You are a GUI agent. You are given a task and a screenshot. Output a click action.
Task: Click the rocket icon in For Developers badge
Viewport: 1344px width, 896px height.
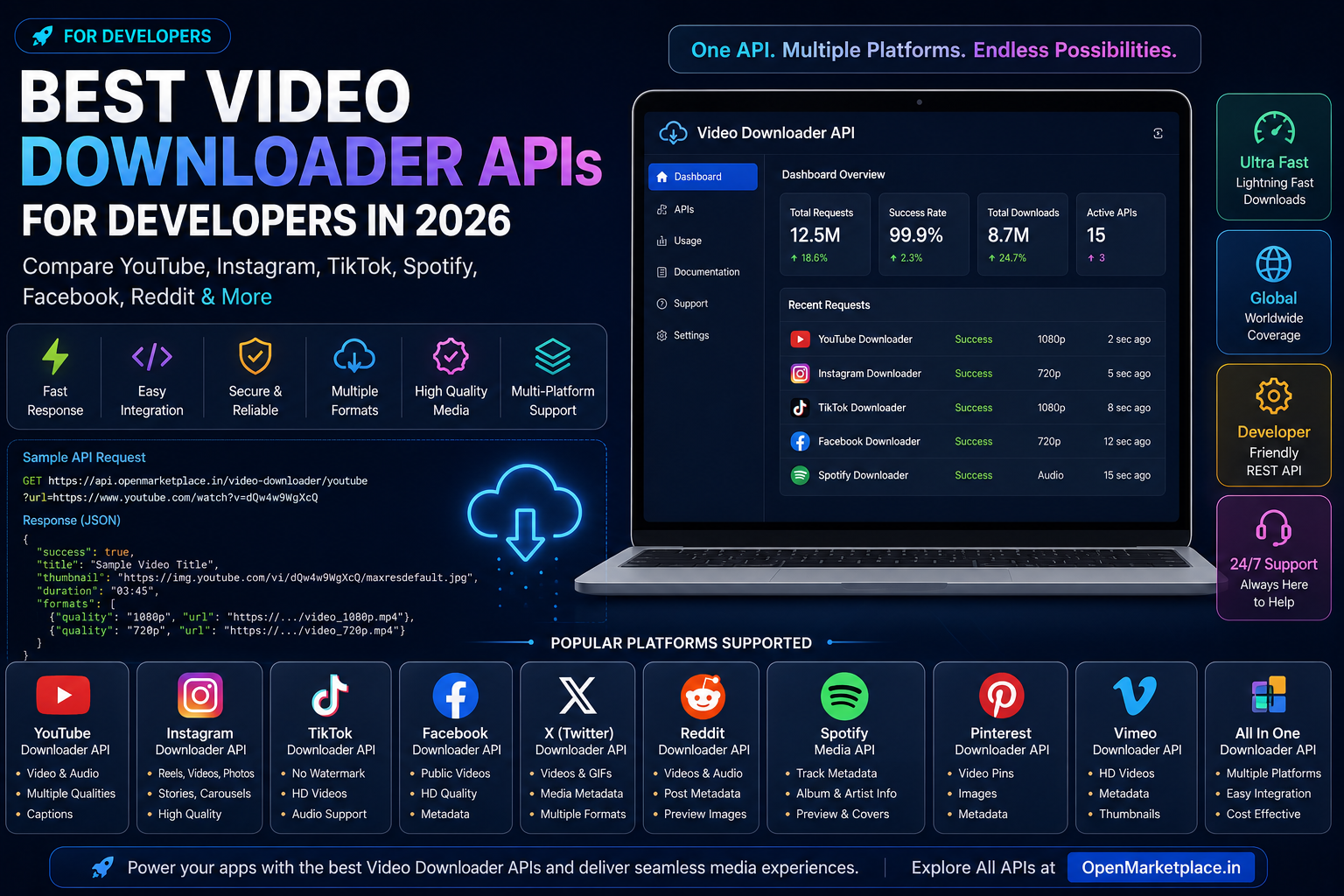click(42, 36)
